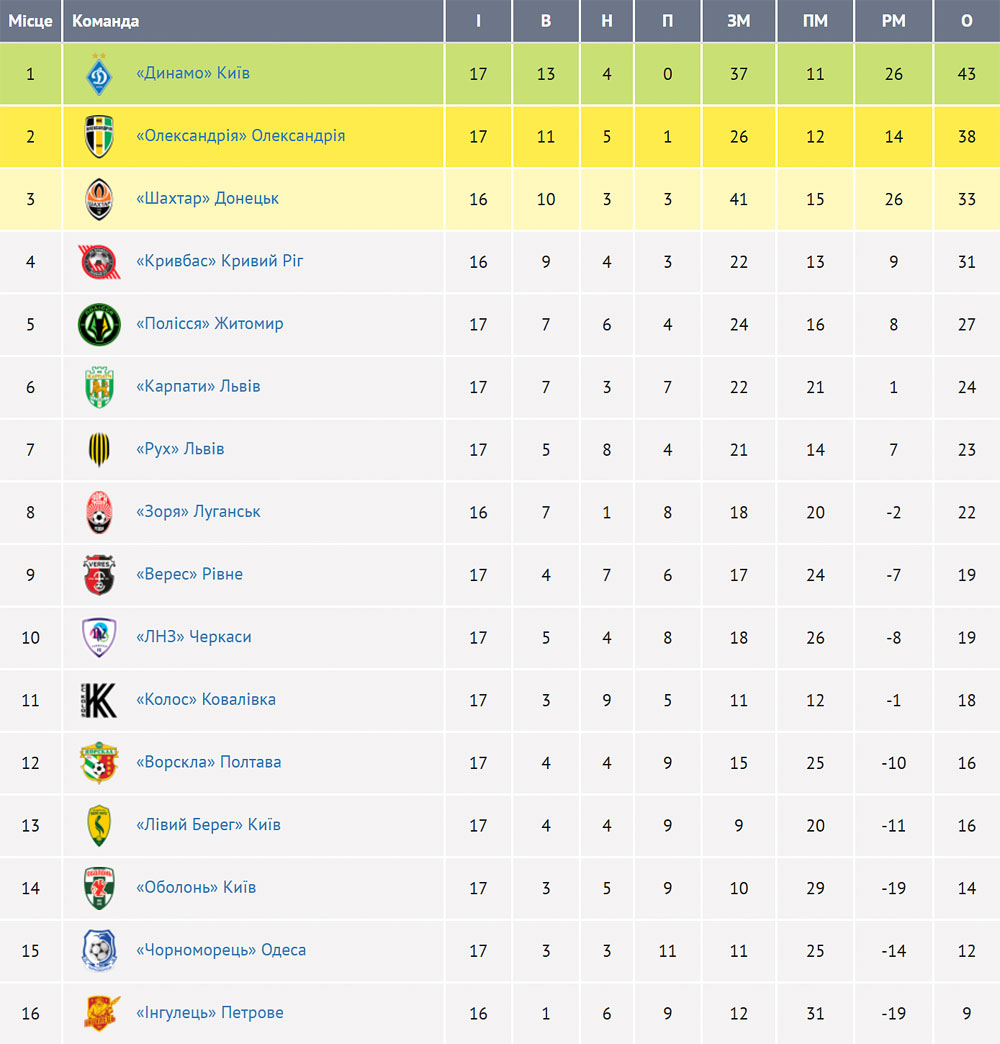Click the Dynamo Kyiv club logo
Viewport: 1000px width, 1044px height.
tap(99, 74)
